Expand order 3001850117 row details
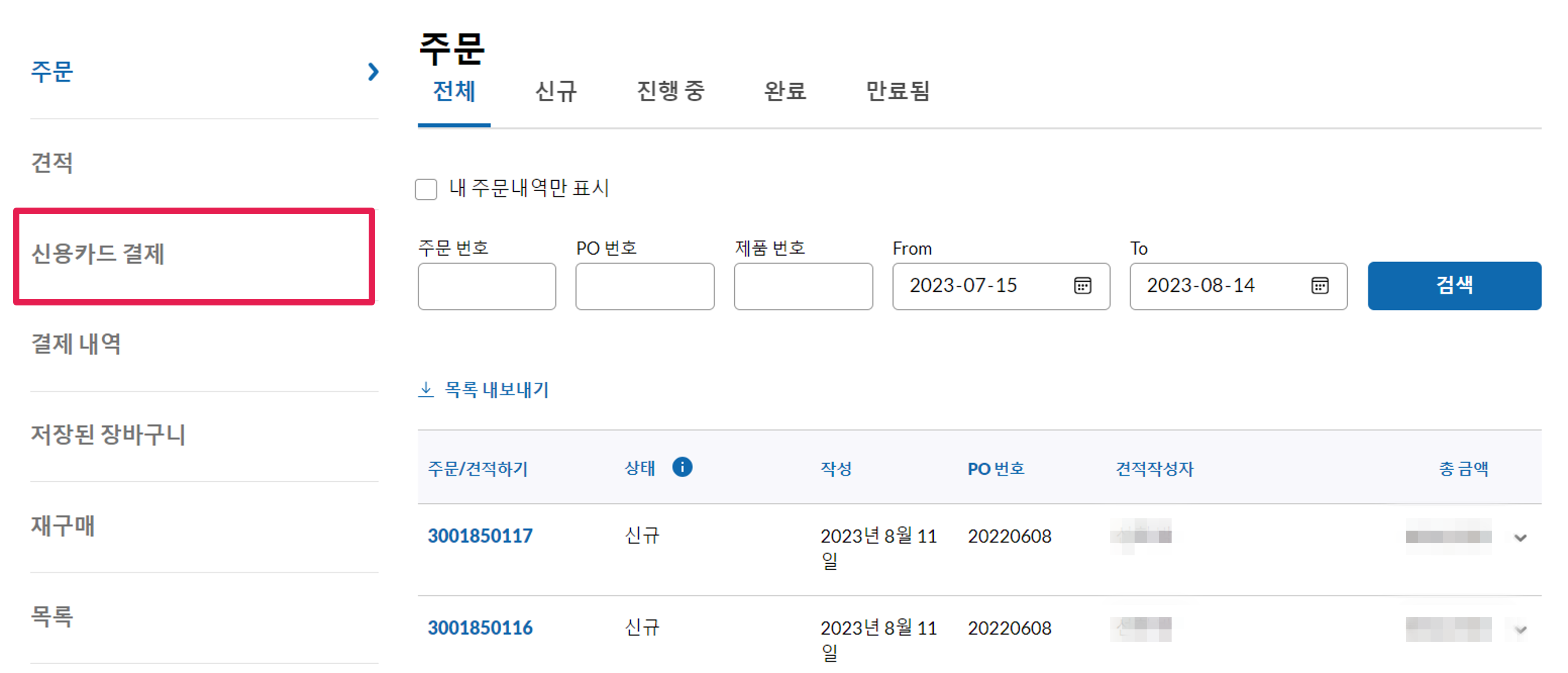This screenshot has width=1568, height=673. click(x=1520, y=537)
